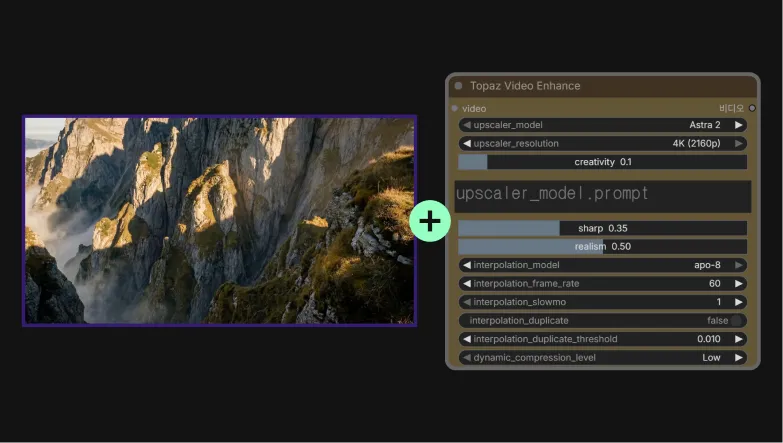Select the mountain video preview thumbnail
This screenshot has height=443, width=783.
tap(219, 221)
